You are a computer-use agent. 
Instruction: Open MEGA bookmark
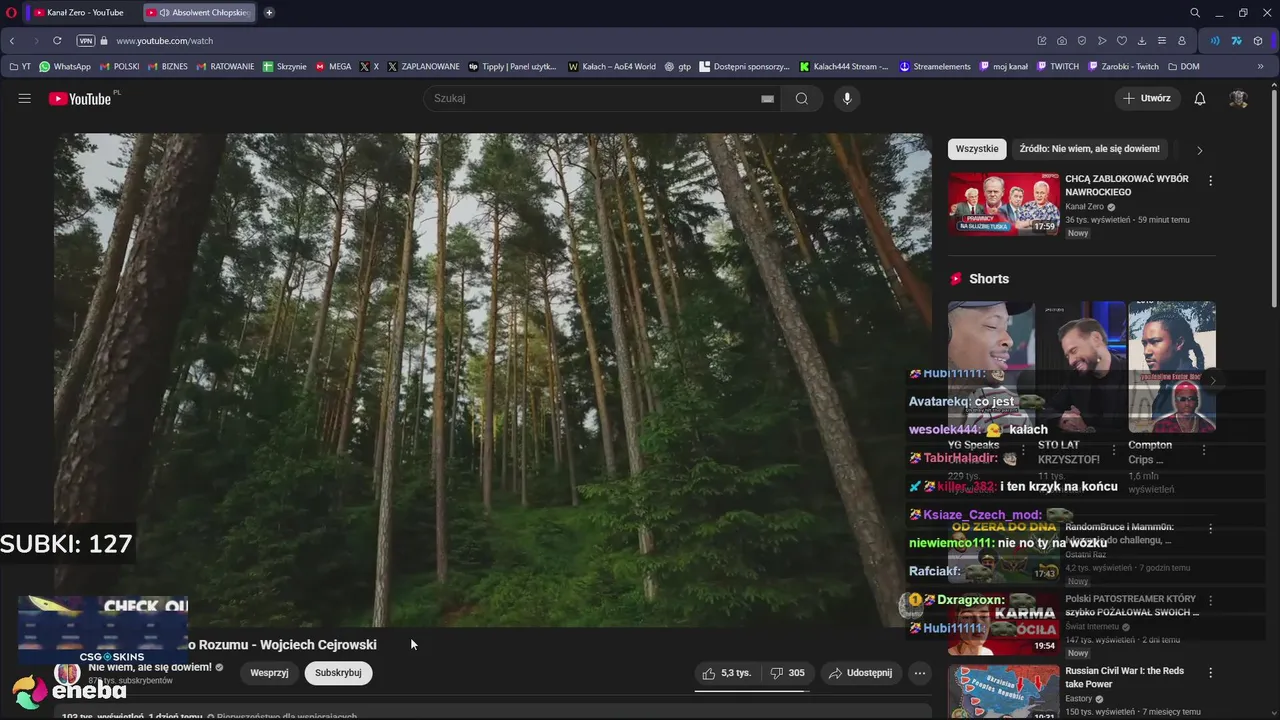pyautogui.click(x=334, y=67)
